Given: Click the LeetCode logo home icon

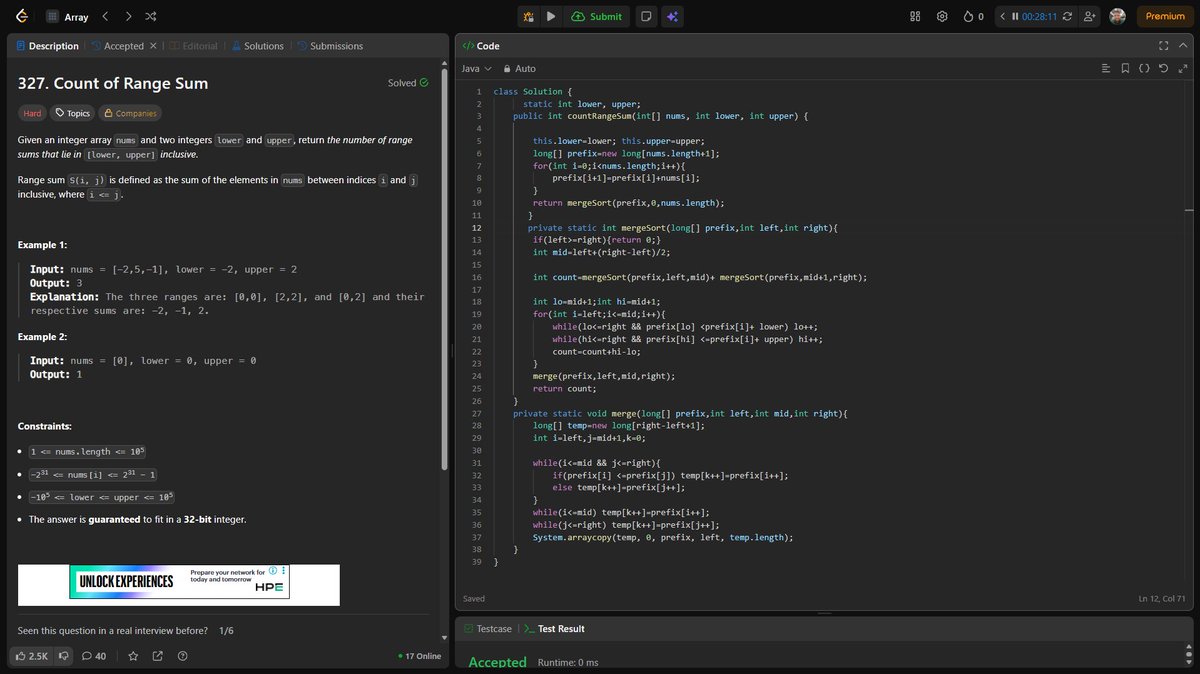Looking at the screenshot, I should (23, 16).
